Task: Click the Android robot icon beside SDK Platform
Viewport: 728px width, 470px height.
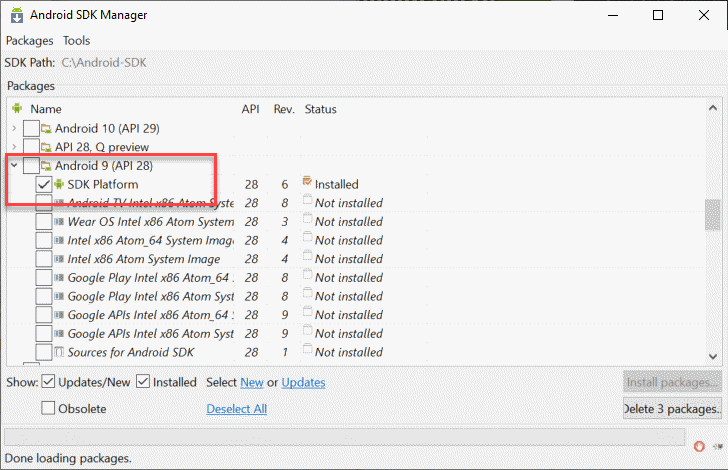Action: tap(59, 185)
